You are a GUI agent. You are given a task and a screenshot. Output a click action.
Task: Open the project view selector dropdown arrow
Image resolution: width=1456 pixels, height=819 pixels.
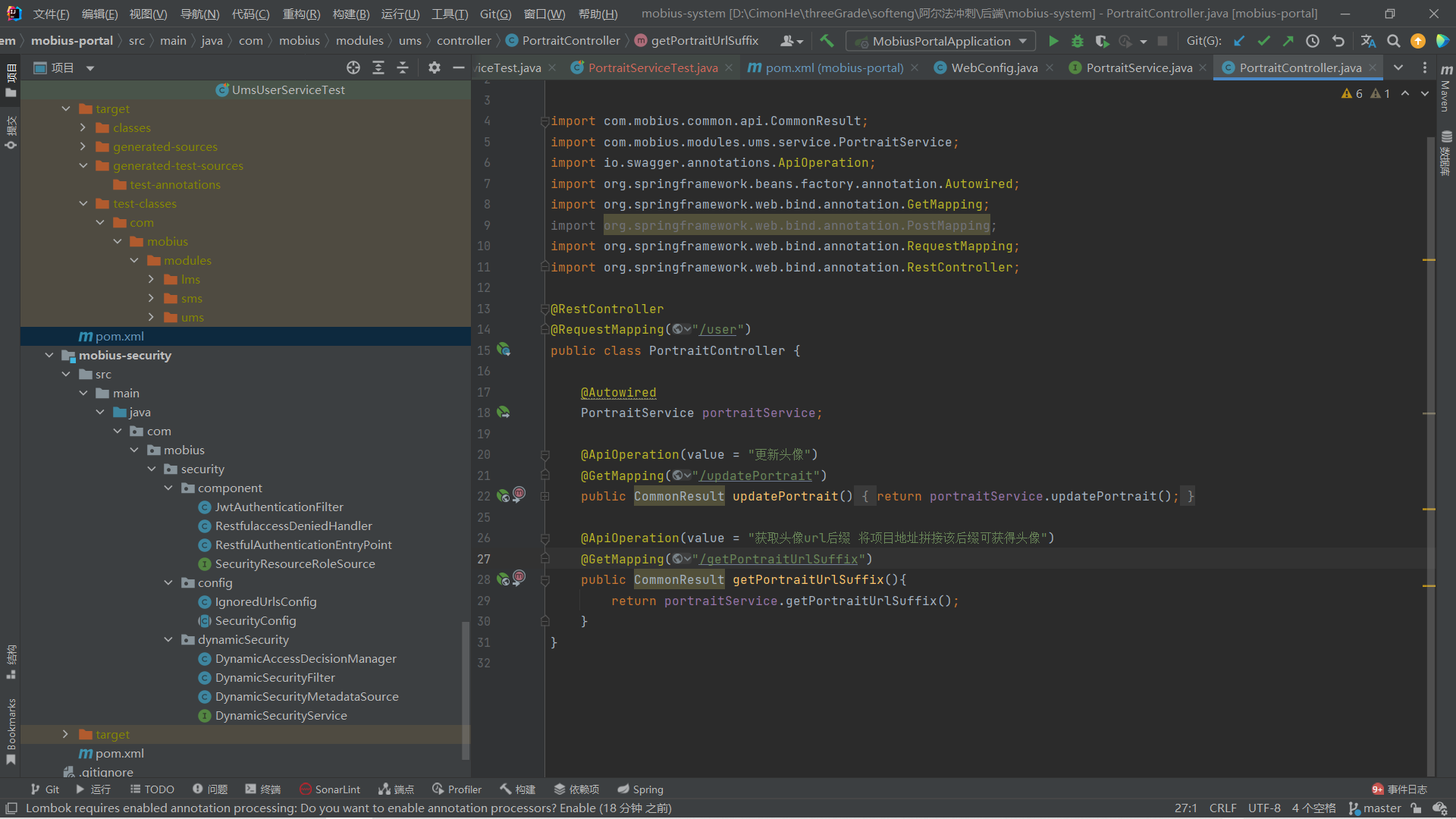[x=90, y=68]
